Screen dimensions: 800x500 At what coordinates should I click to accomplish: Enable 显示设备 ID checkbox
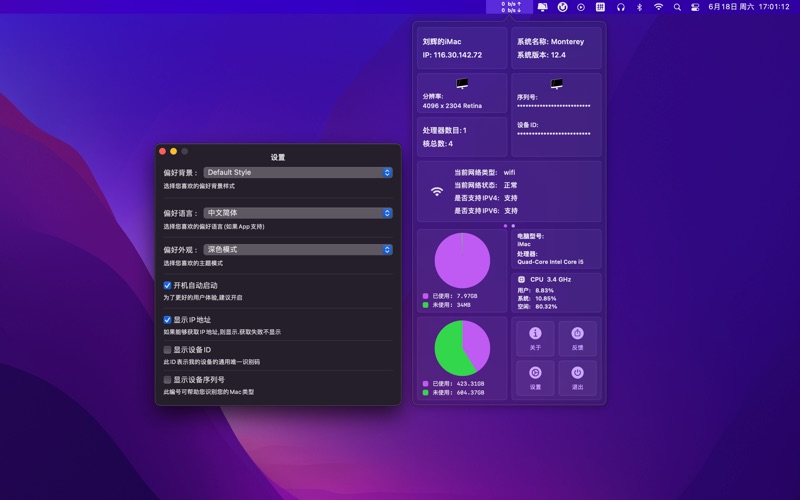coord(167,349)
